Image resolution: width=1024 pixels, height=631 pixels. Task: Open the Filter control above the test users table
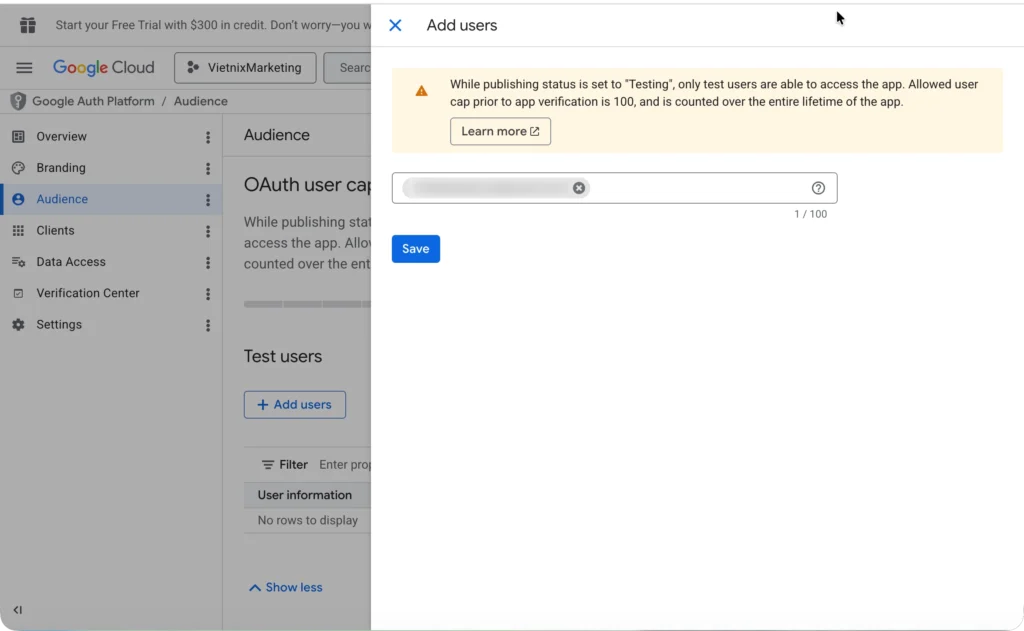(x=283, y=464)
